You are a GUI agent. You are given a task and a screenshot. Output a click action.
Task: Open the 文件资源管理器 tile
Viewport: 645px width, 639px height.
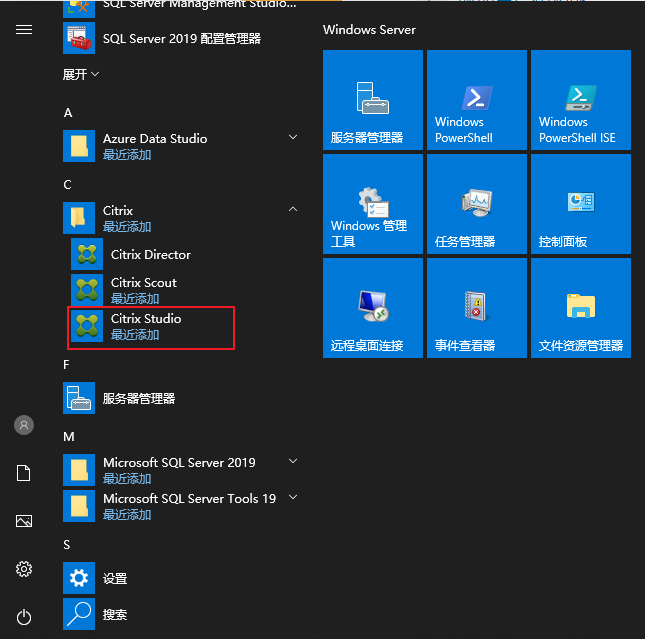[x=580, y=308]
